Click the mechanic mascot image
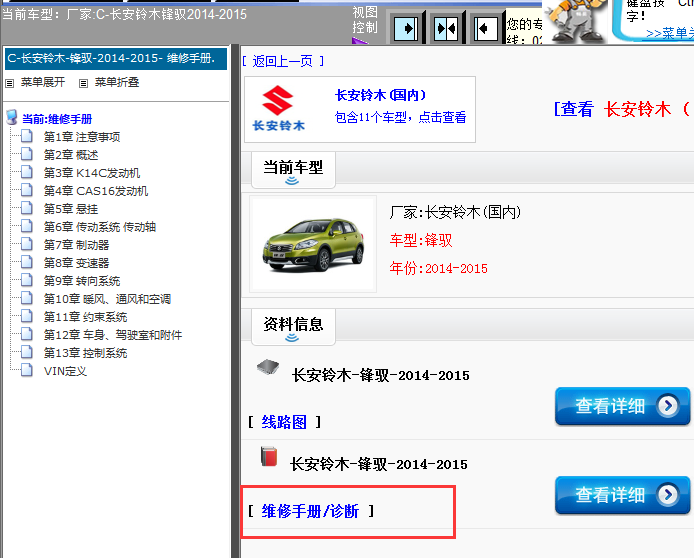 (x=575, y=21)
